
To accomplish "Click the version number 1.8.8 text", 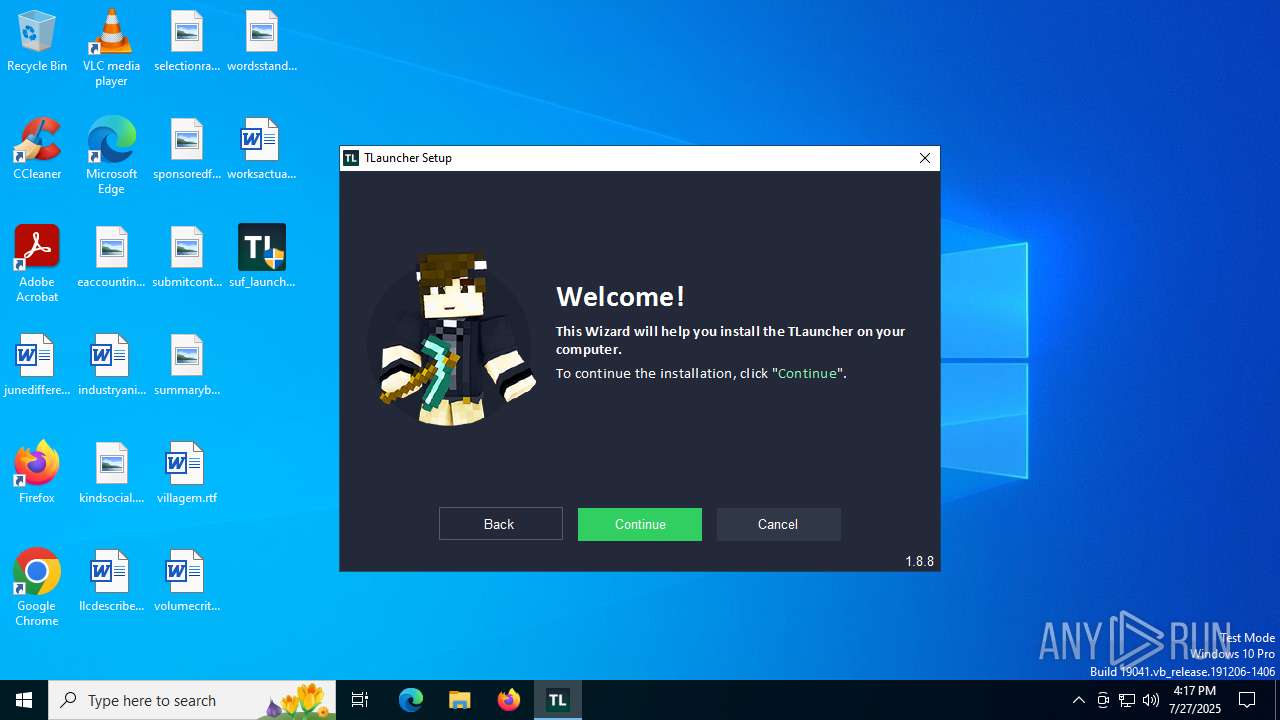I will [919, 561].
